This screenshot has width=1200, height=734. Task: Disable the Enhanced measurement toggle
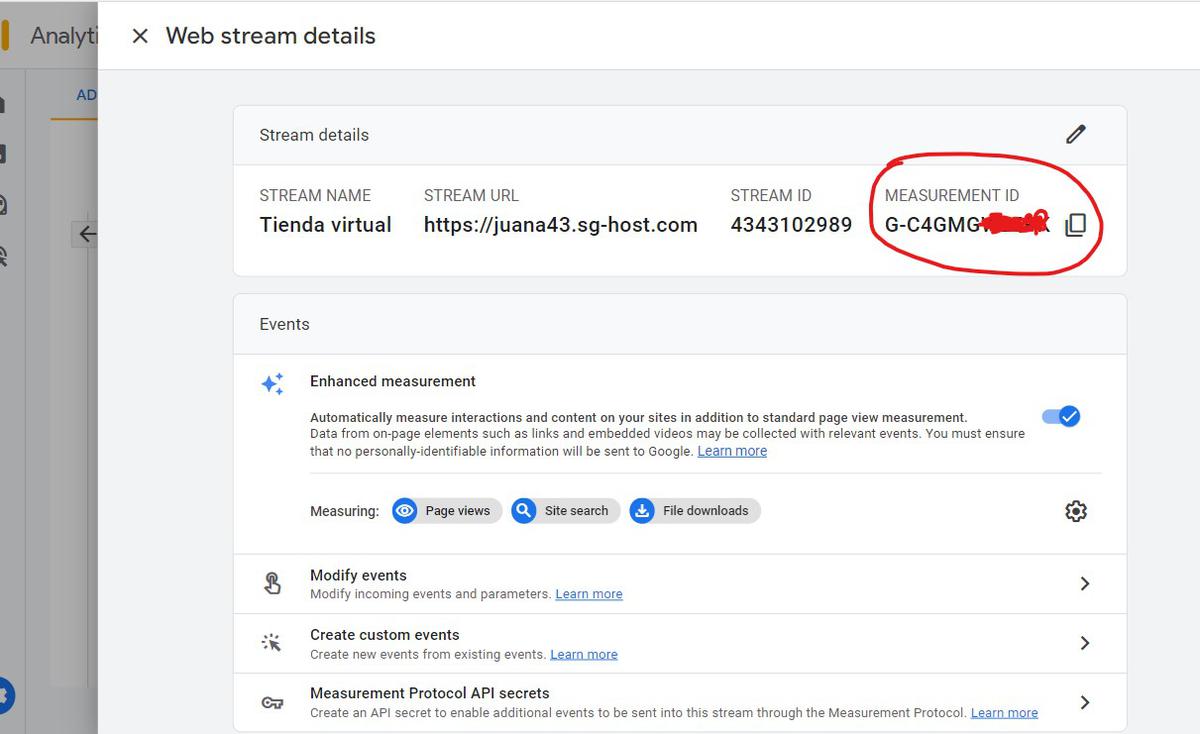tap(1061, 416)
